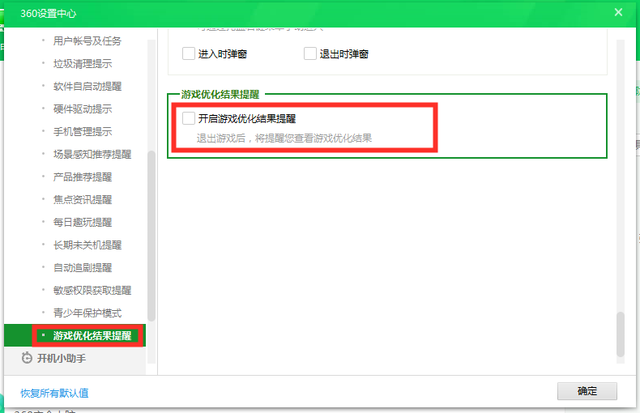Viewport: 640px width, 413px height.
Task: Open 焦点资讯提醒 settings
Action: (82, 200)
